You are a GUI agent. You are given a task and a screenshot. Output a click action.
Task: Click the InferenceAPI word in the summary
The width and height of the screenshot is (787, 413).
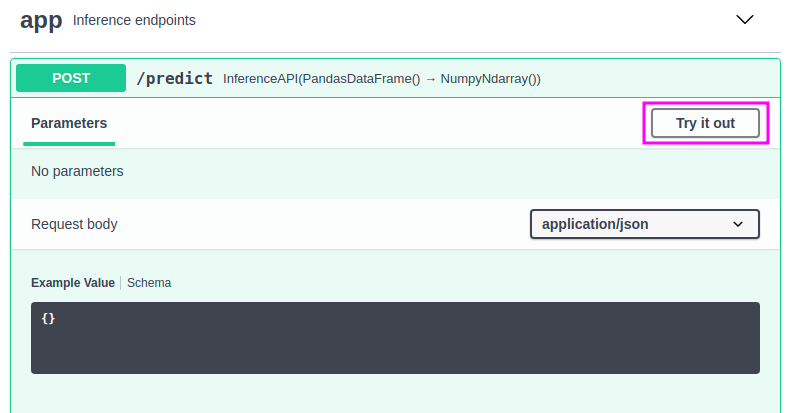click(x=260, y=79)
